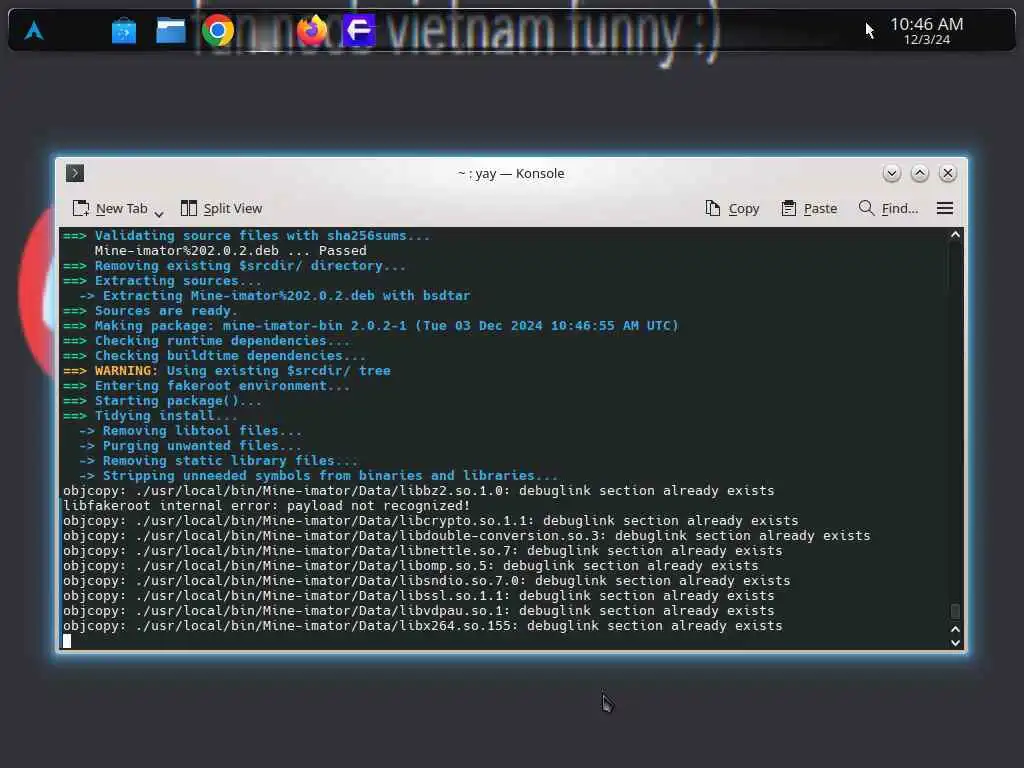Click the libomp.so.5 objcopy line
1024x768 pixels.
411,566
